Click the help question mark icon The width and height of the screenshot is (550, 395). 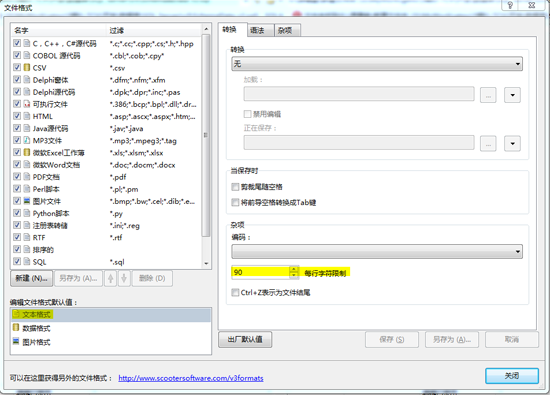510,5
